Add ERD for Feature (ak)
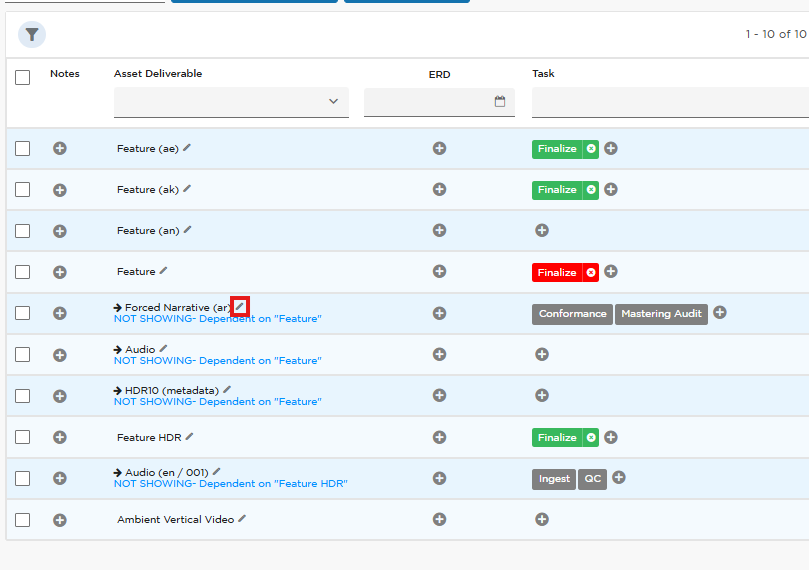Screen dimensions: 809x570 (x=440, y=189)
